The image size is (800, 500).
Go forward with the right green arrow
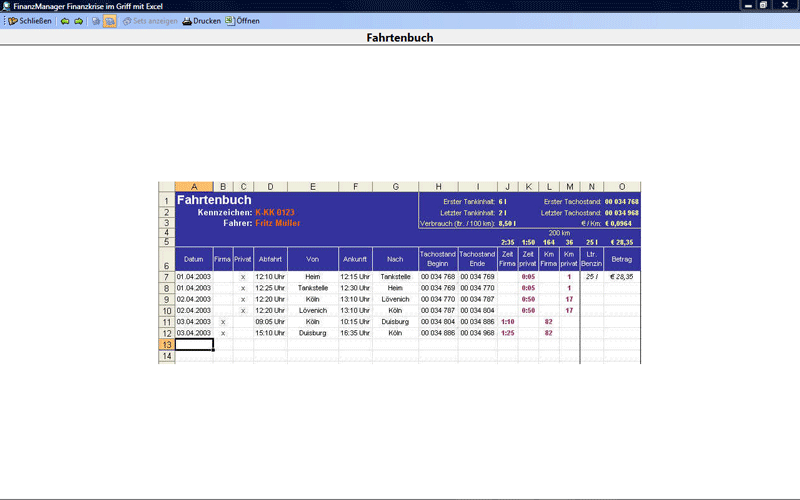[79, 21]
